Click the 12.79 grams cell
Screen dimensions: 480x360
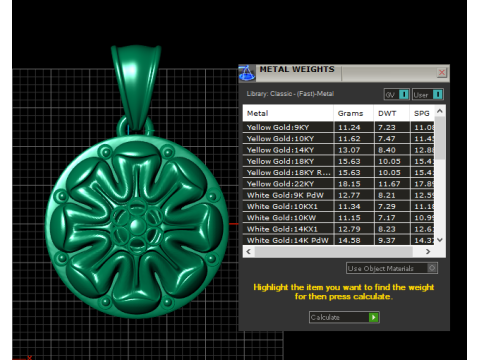[x=353, y=229]
